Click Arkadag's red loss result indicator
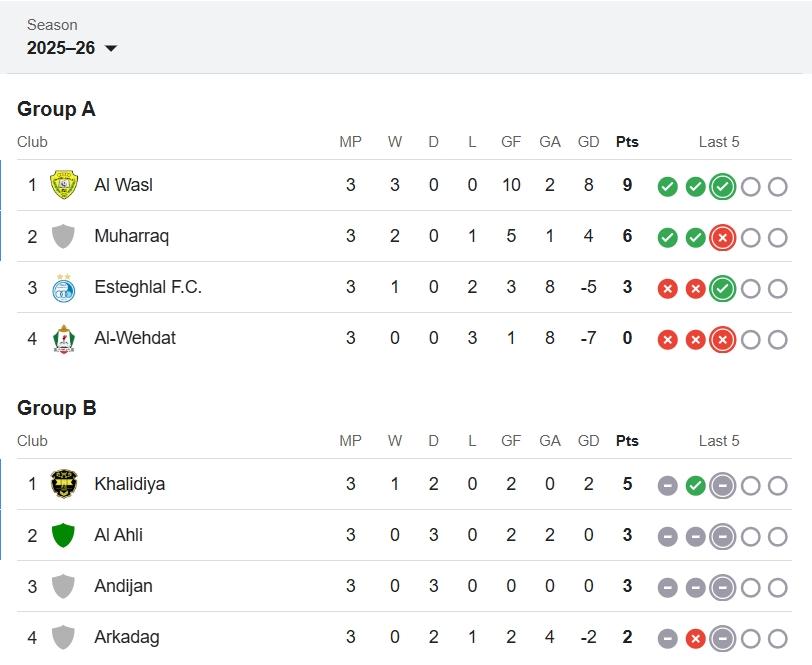The height and width of the screenshot is (665, 812). tap(695, 639)
